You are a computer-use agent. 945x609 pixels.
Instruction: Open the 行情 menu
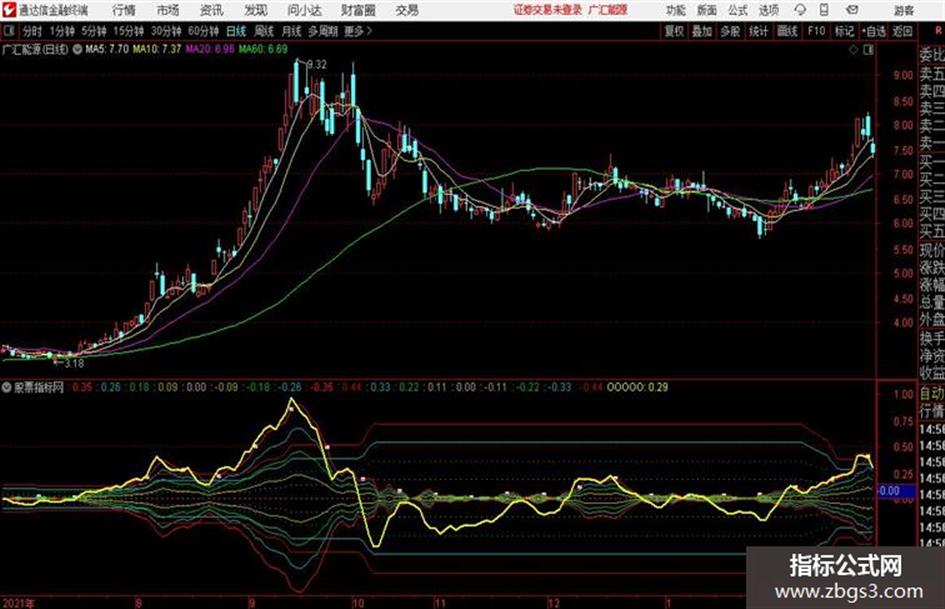click(x=124, y=10)
